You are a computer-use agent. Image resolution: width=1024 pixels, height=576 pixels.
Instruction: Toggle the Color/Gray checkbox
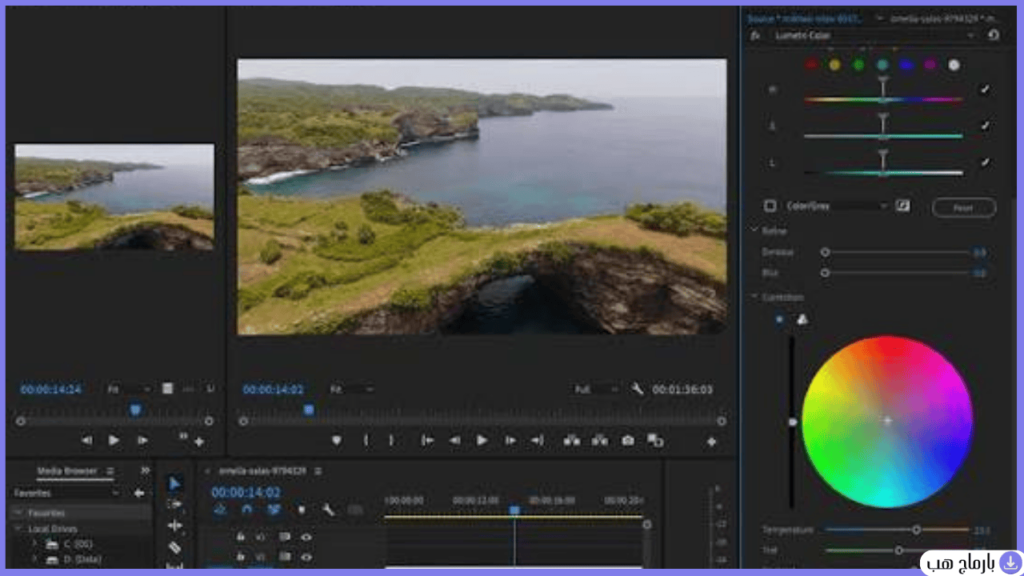[770, 206]
